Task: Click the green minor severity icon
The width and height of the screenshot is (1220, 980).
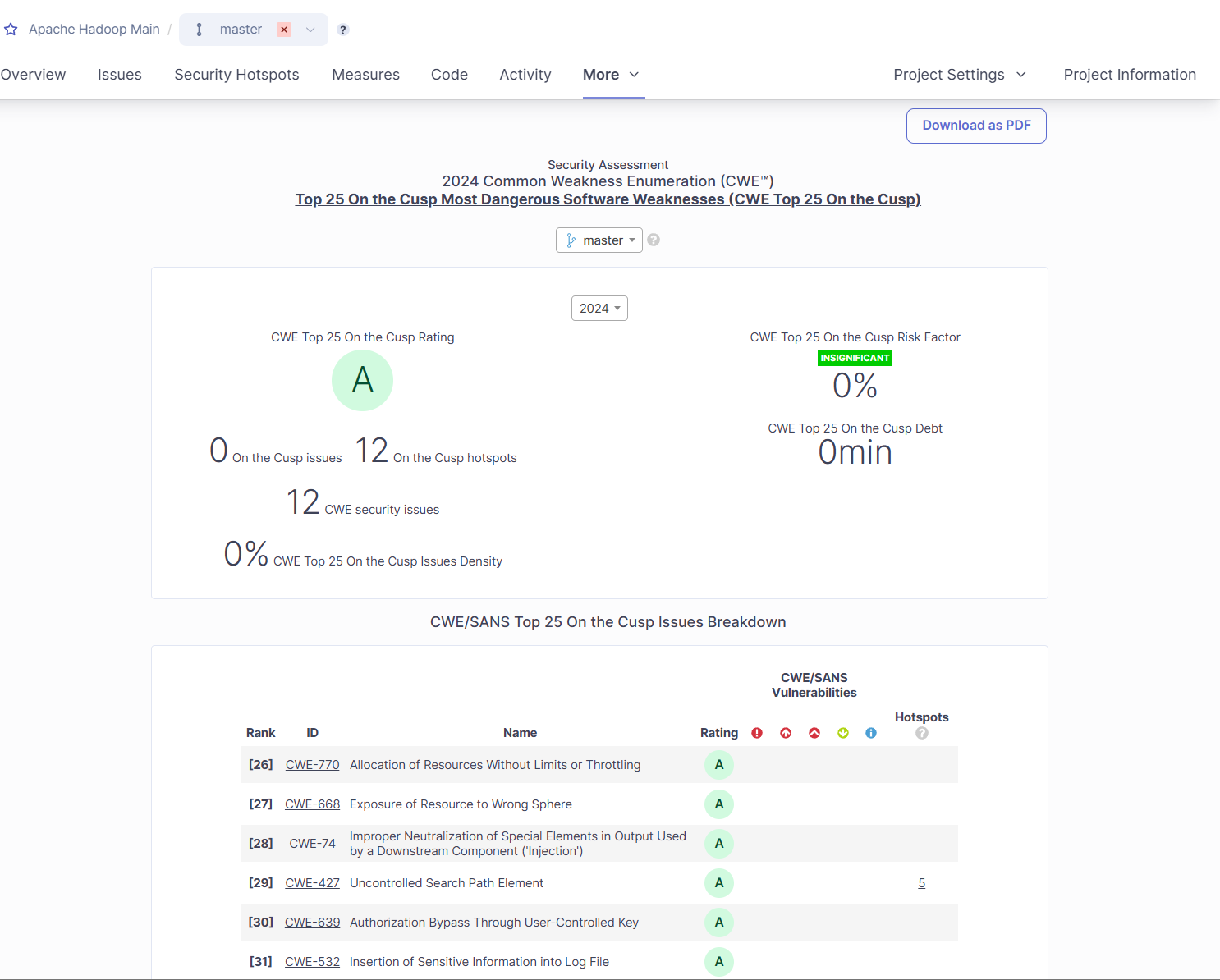Action: click(x=843, y=733)
